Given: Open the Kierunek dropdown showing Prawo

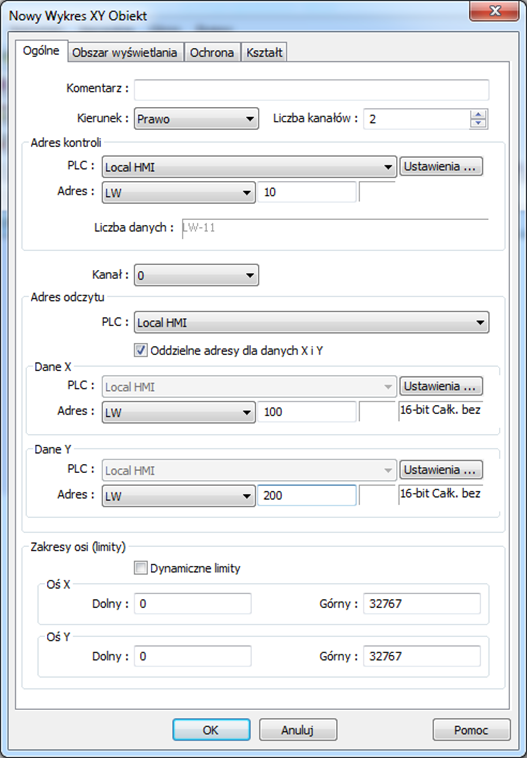Looking at the screenshot, I should point(196,119).
